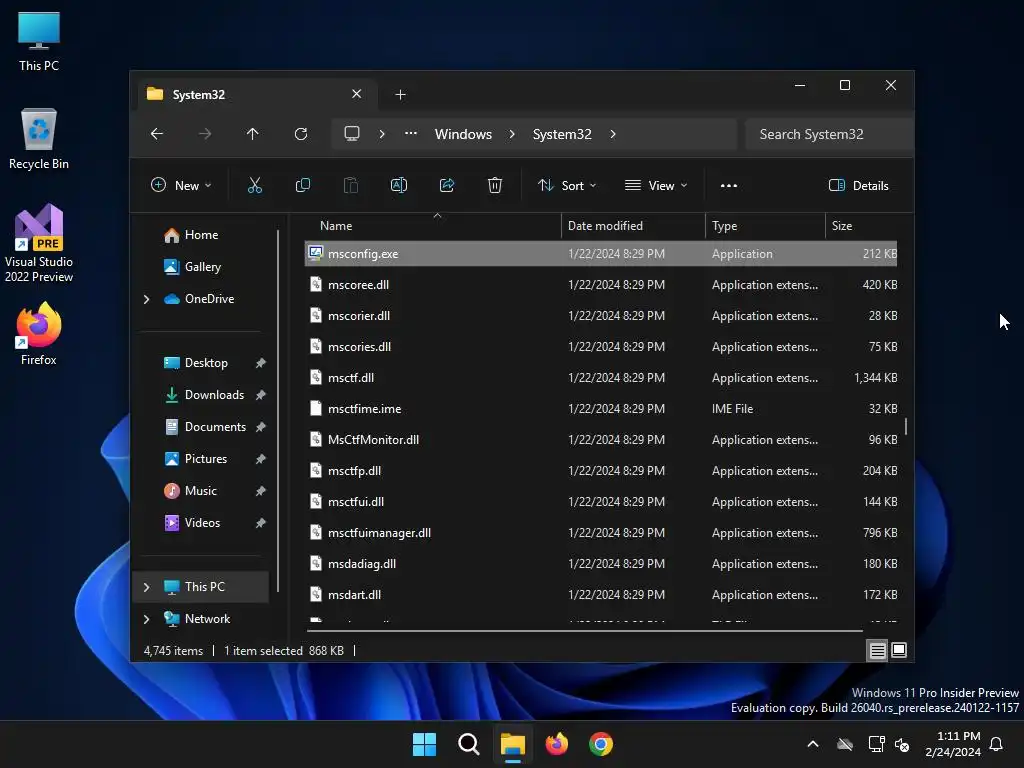Open the notifications bell
Screen dimensions: 1024x768
tap(997, 744)
